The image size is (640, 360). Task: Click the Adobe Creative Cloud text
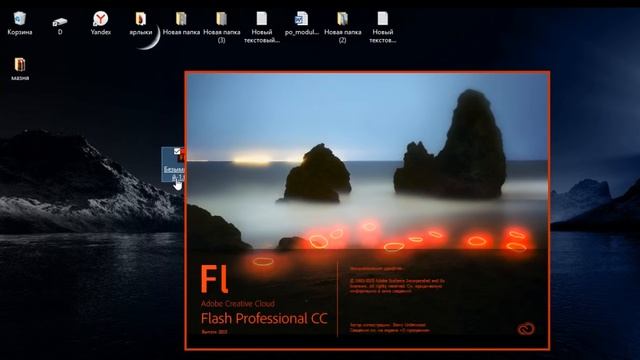pyautogui.click(x=238, y=304)
